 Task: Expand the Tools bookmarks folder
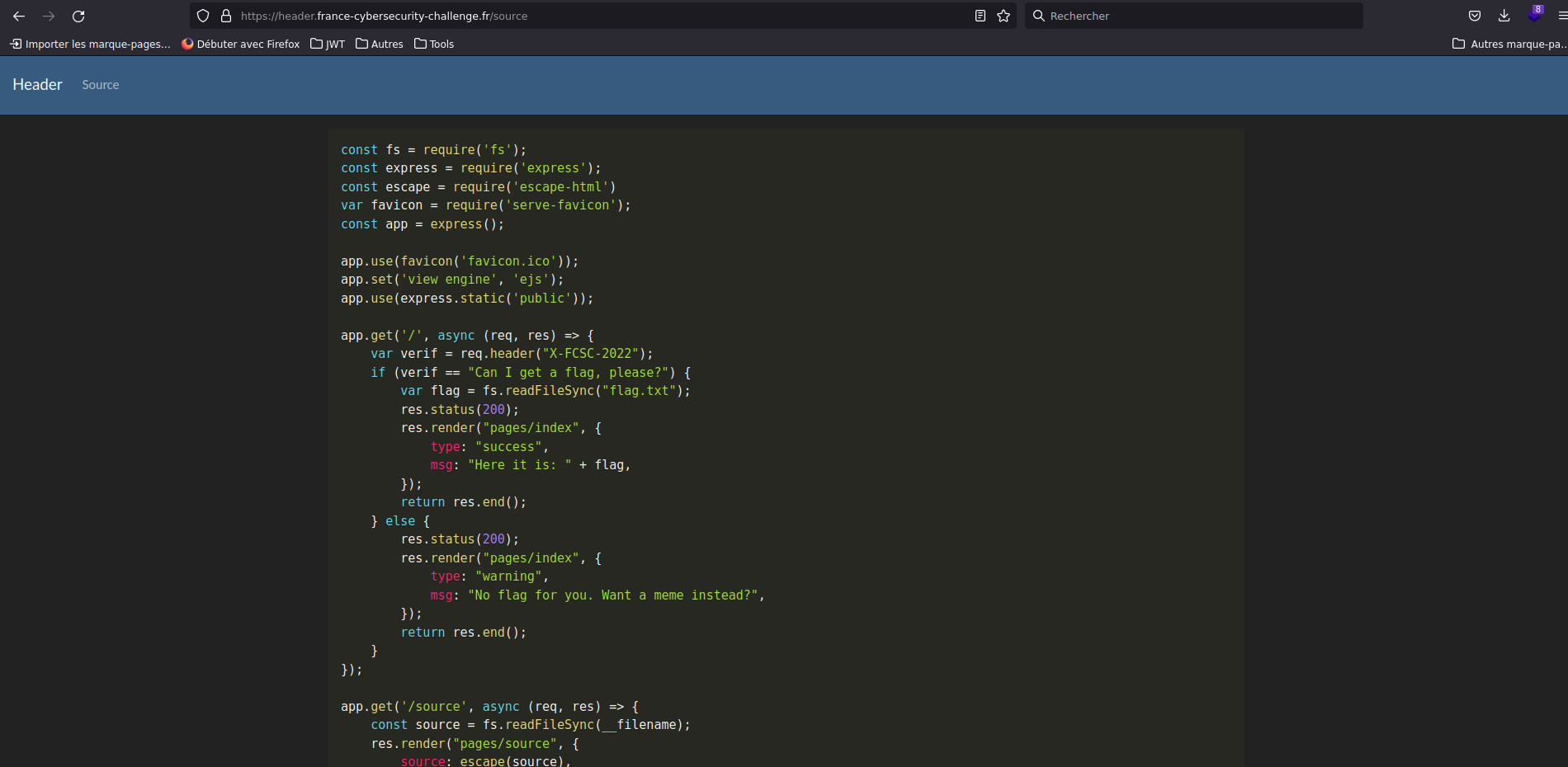[x=434, y=44]
